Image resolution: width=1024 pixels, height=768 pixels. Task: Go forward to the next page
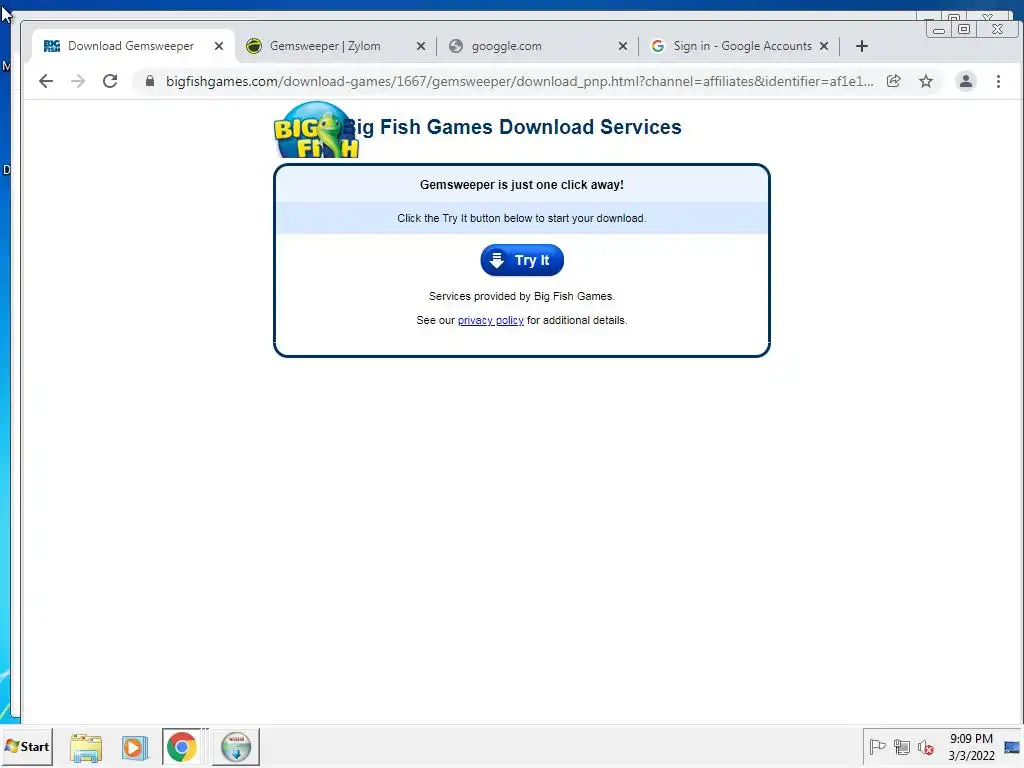click(78, 81)
